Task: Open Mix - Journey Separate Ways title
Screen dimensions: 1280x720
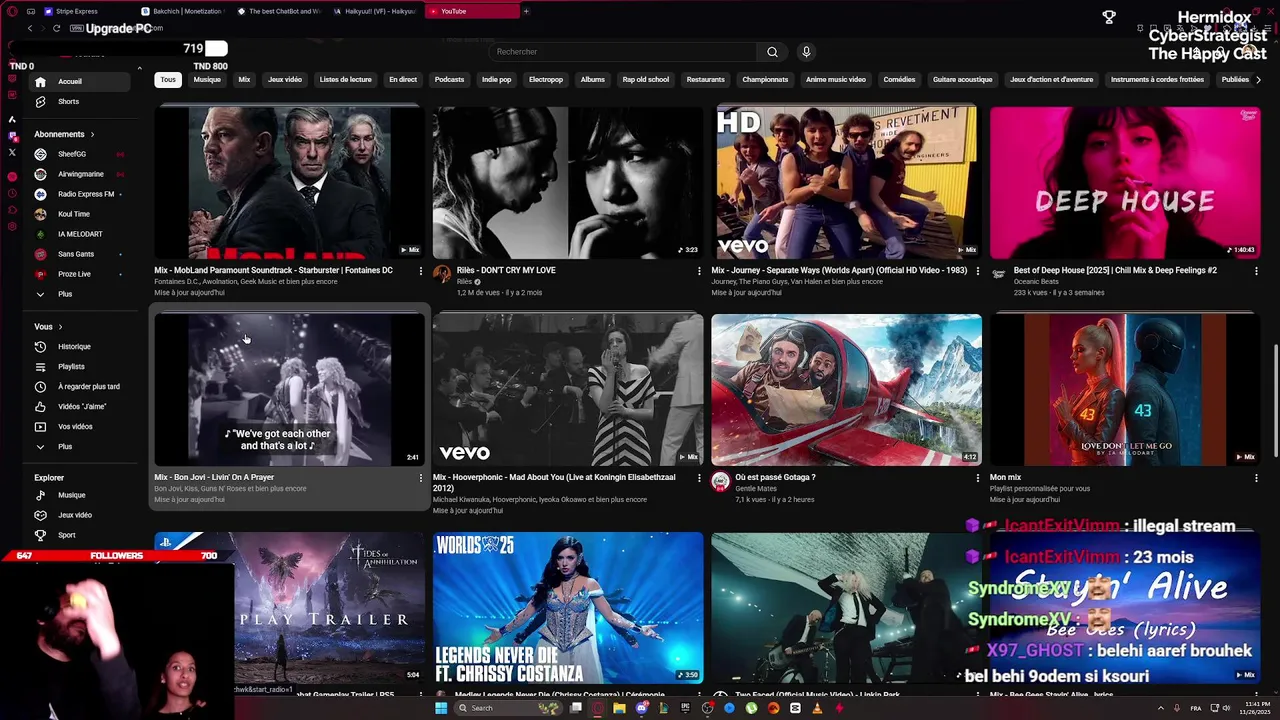Action: coord(839,270)
